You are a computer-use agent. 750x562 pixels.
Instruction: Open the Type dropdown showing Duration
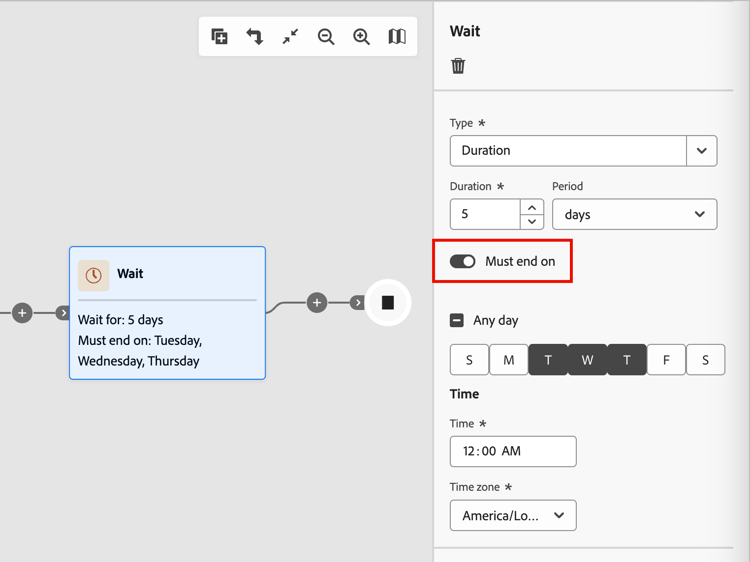point(583,151)
